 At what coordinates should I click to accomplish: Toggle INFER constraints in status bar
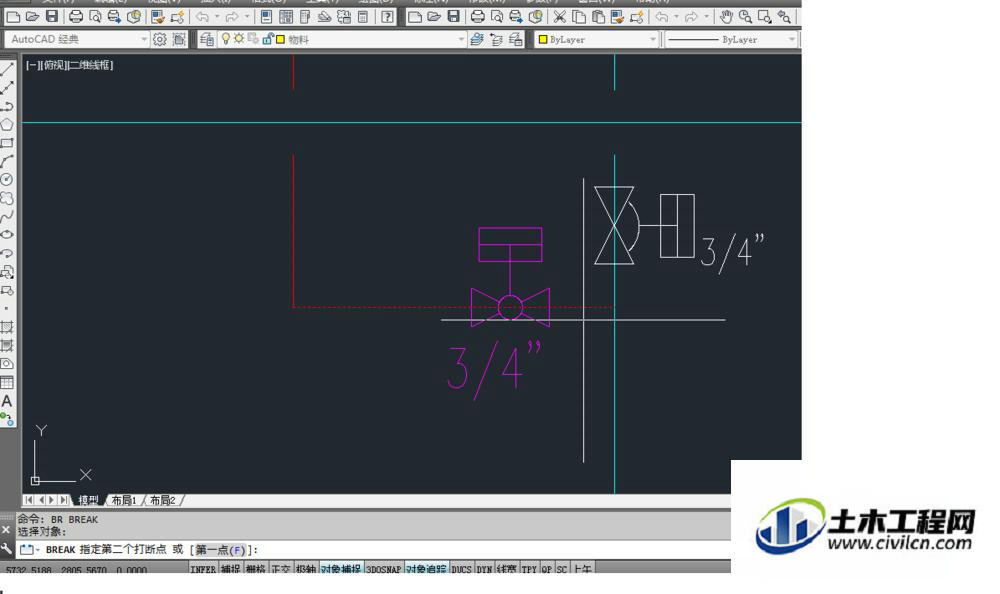pyautogui.click(x=203, y=568)
